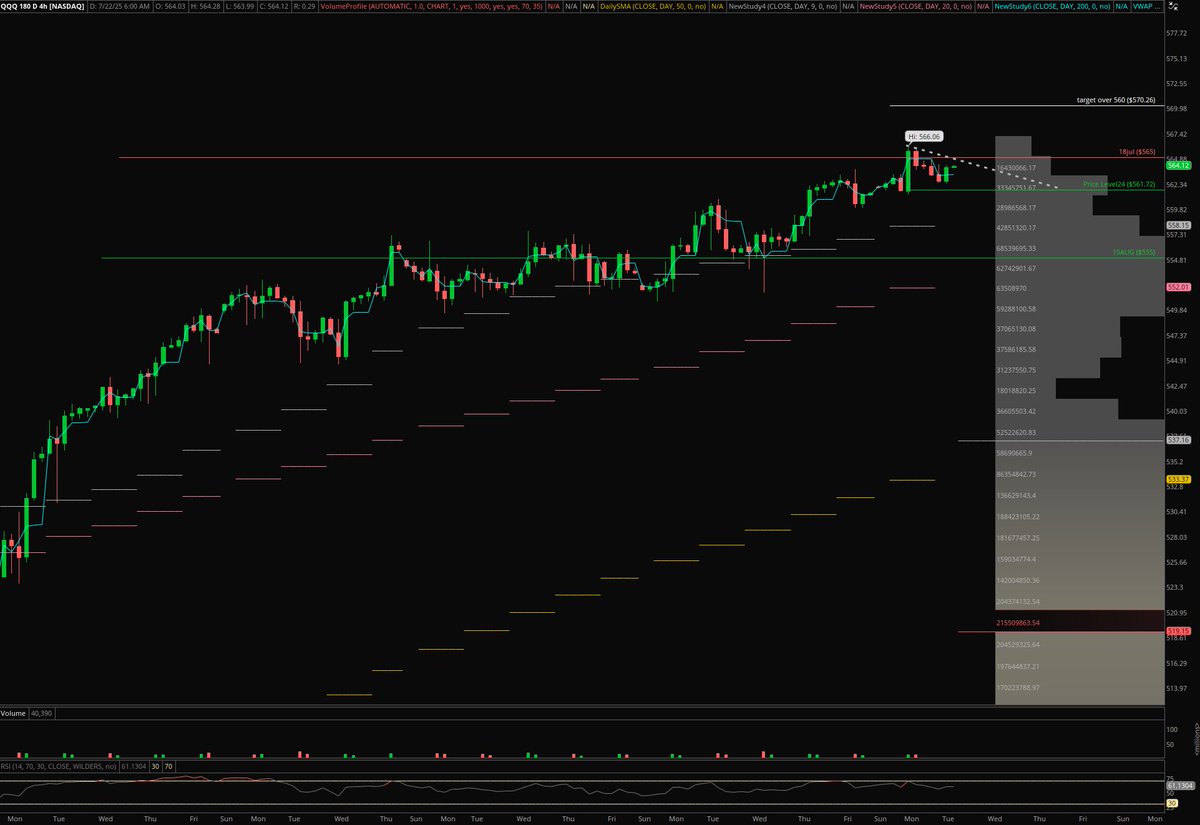Select the 'target over 560 ($570.26)' line label
This screenshot has width=1200, height=825.
coord(1115,100)
